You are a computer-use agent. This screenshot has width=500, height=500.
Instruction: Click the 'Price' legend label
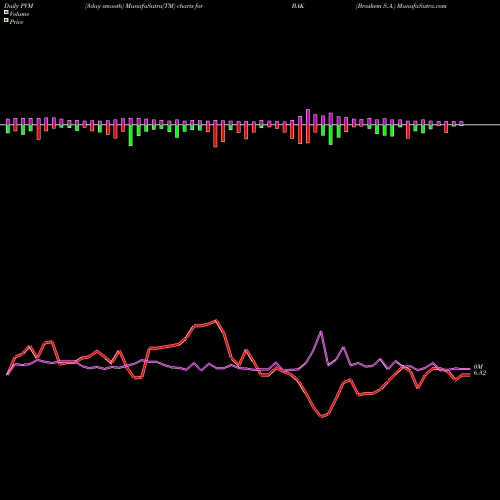[x=16, y=22]
